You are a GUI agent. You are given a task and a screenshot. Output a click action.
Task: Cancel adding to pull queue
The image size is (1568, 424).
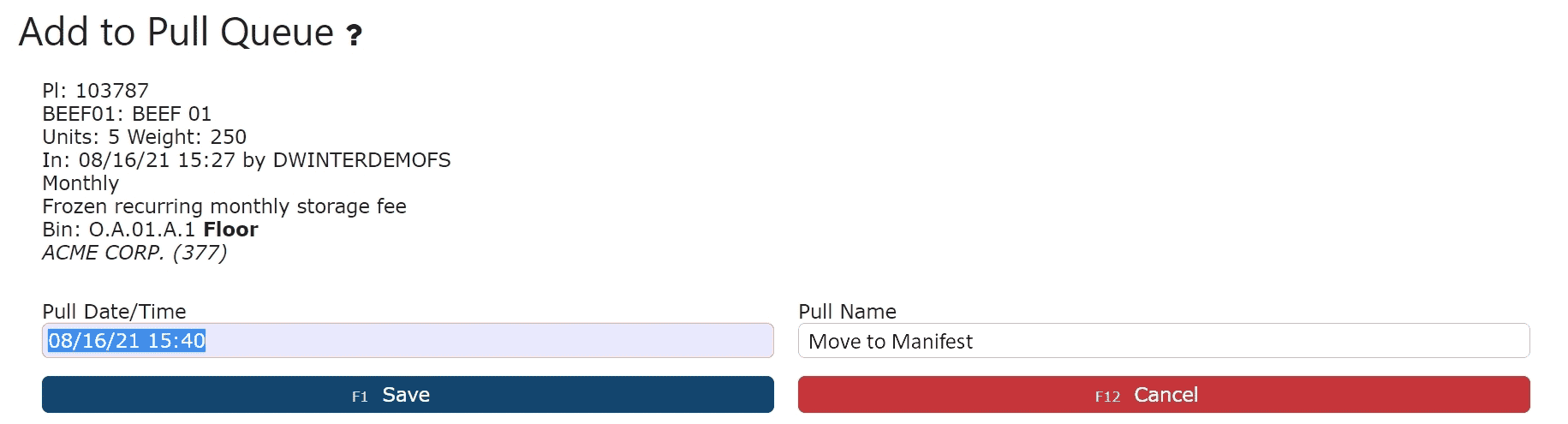point(1164,395)
